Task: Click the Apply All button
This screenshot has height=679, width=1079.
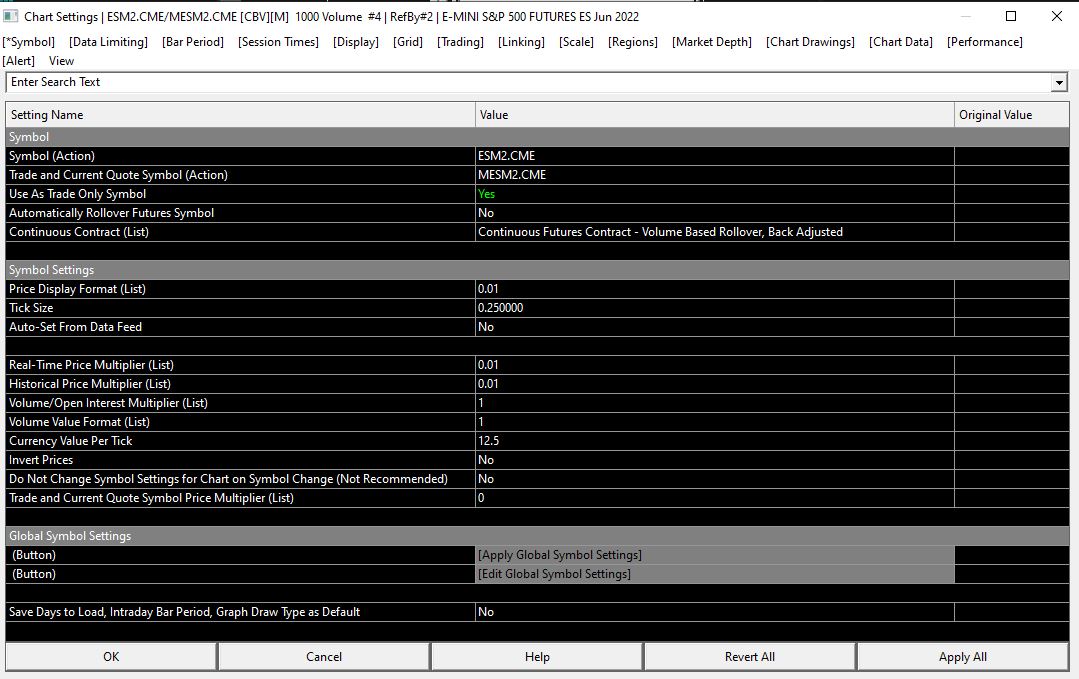Action: click(962, 657)
